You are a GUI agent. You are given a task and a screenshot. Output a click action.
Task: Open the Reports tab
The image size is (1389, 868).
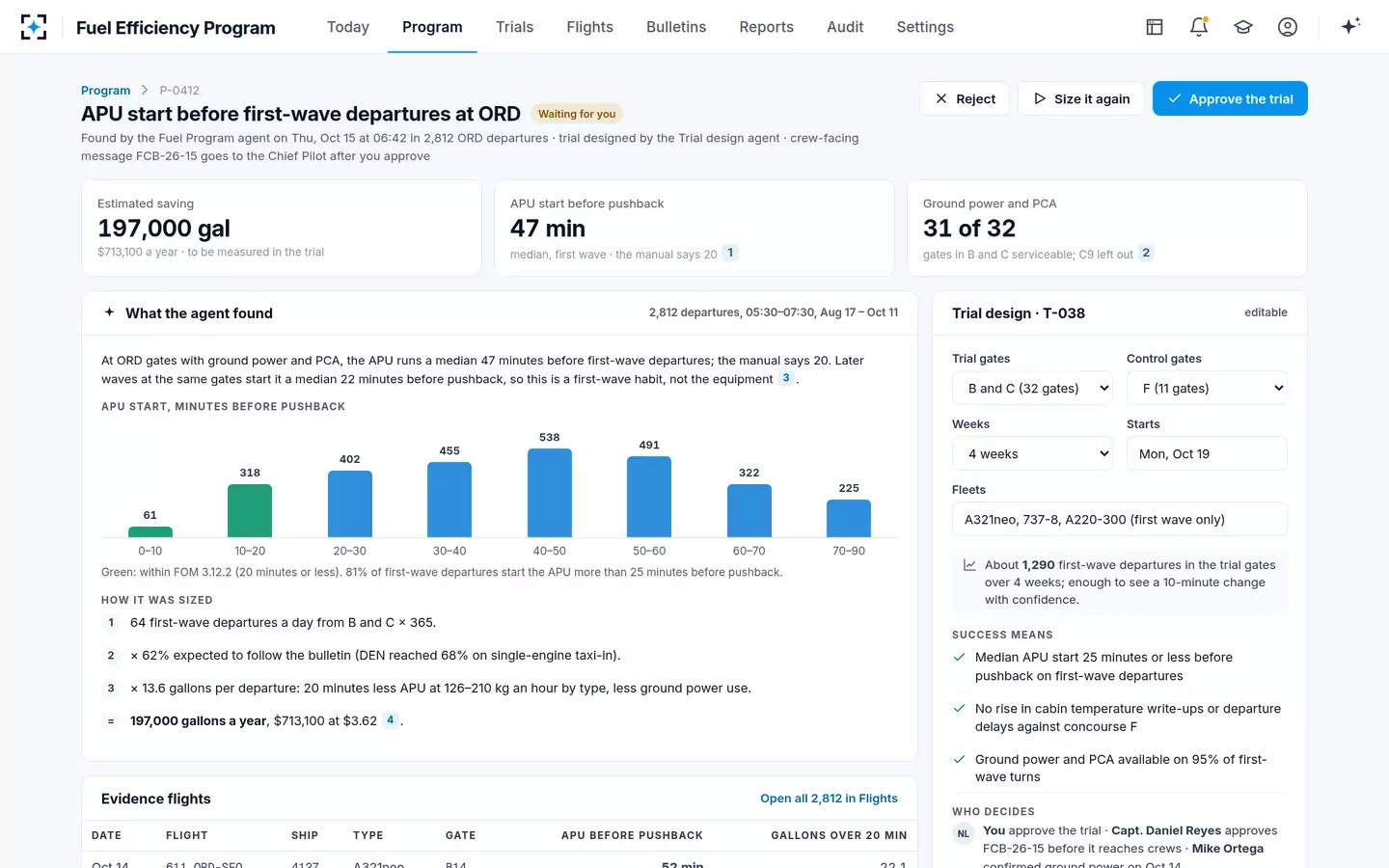click(x=766, y=27)
